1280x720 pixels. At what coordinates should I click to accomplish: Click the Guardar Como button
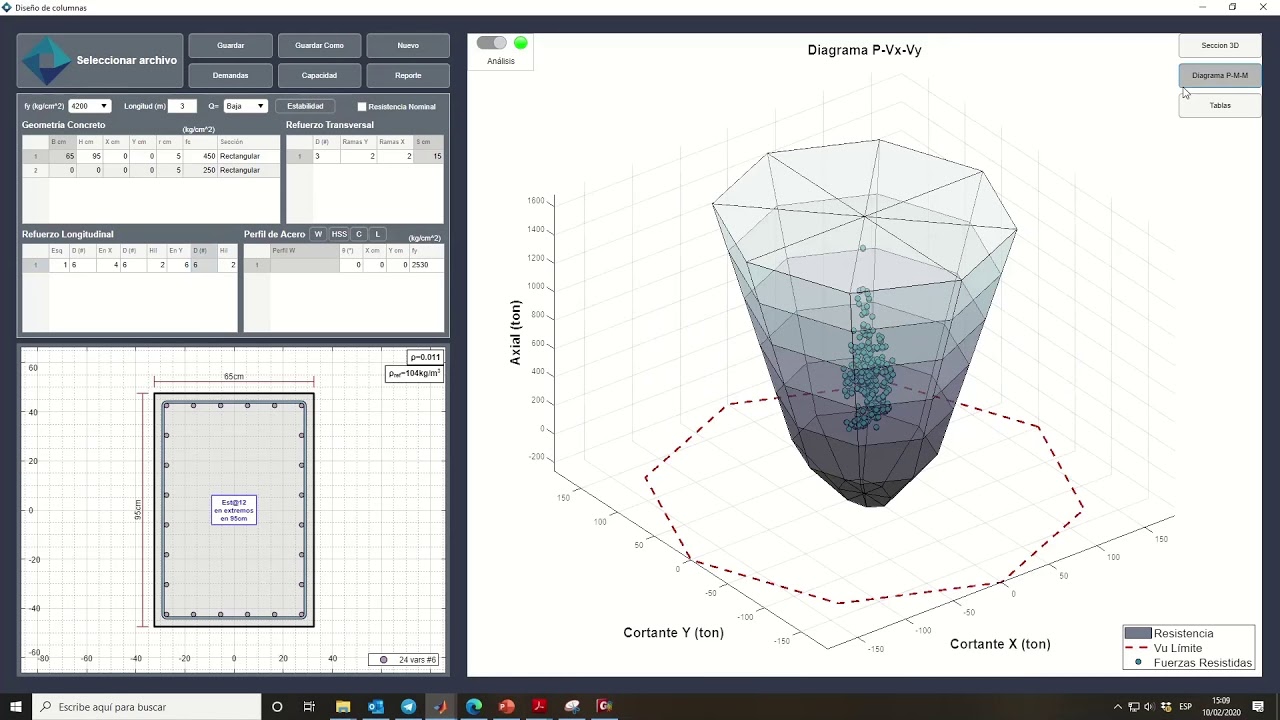(x=319, y=45)
